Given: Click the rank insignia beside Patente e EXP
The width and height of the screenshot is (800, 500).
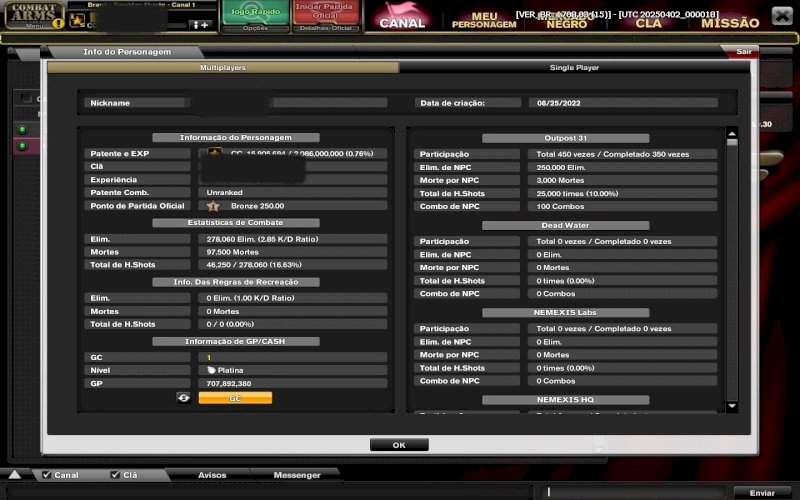Looking at the screenshot, I should (214, 153).
